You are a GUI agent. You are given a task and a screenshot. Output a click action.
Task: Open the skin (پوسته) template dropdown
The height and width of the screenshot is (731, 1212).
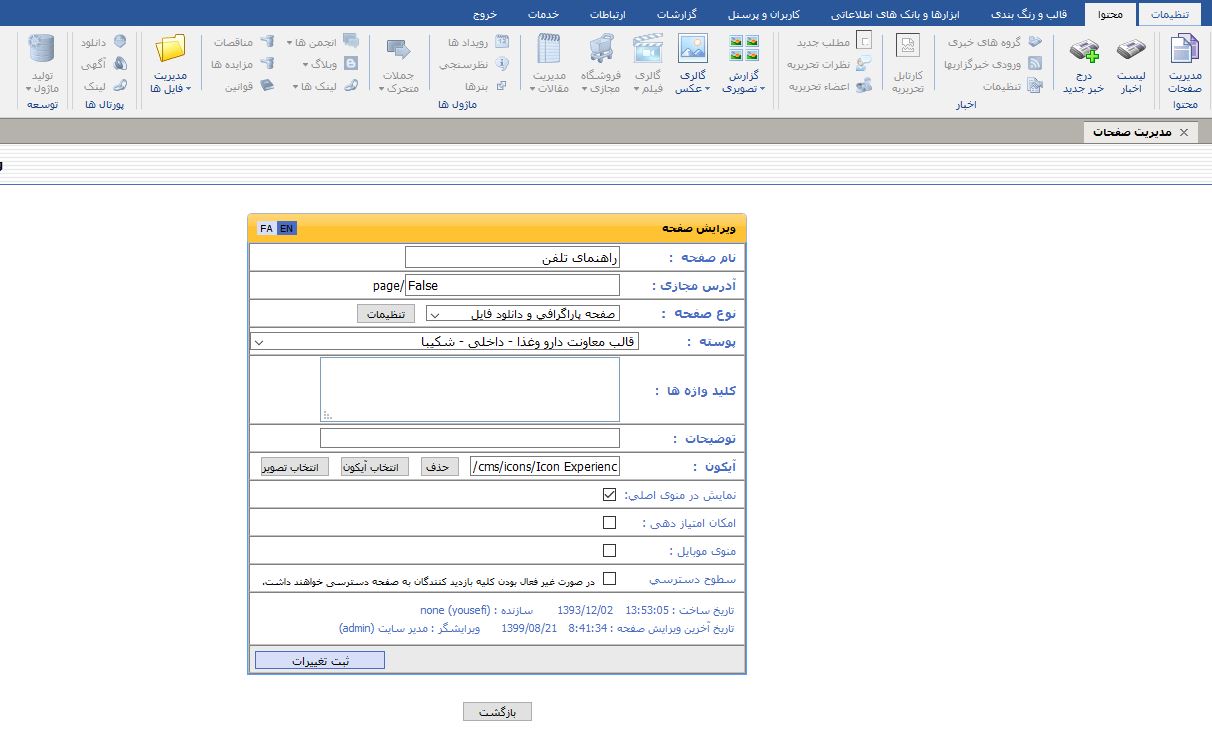[x=443, y=342]
